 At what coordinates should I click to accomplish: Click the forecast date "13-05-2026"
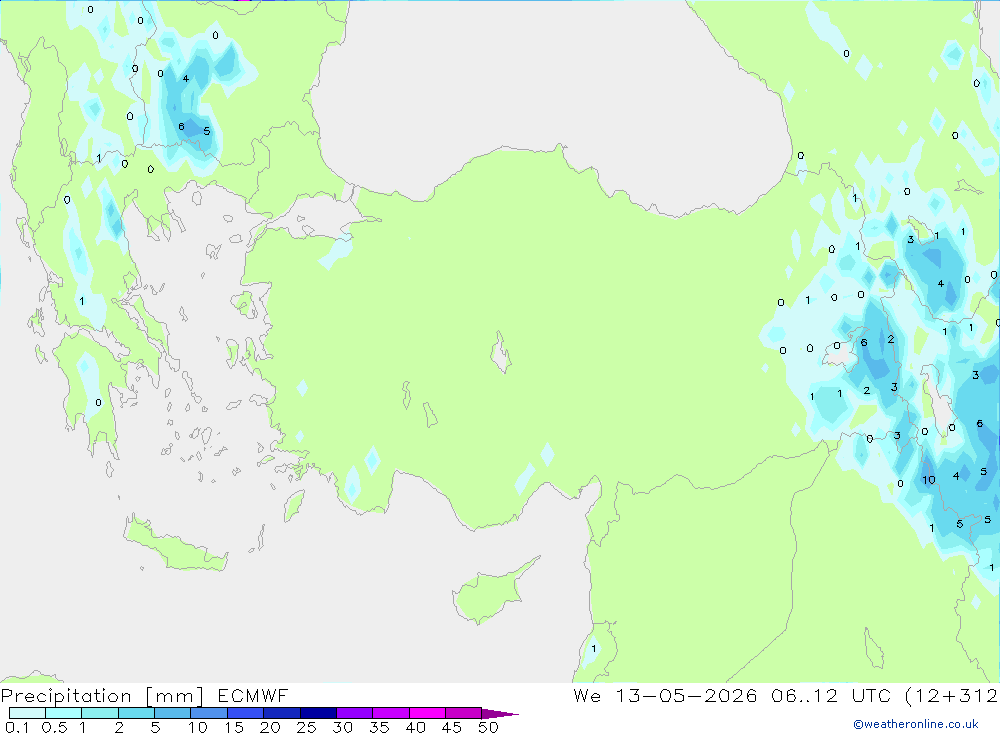click(686, 695)
